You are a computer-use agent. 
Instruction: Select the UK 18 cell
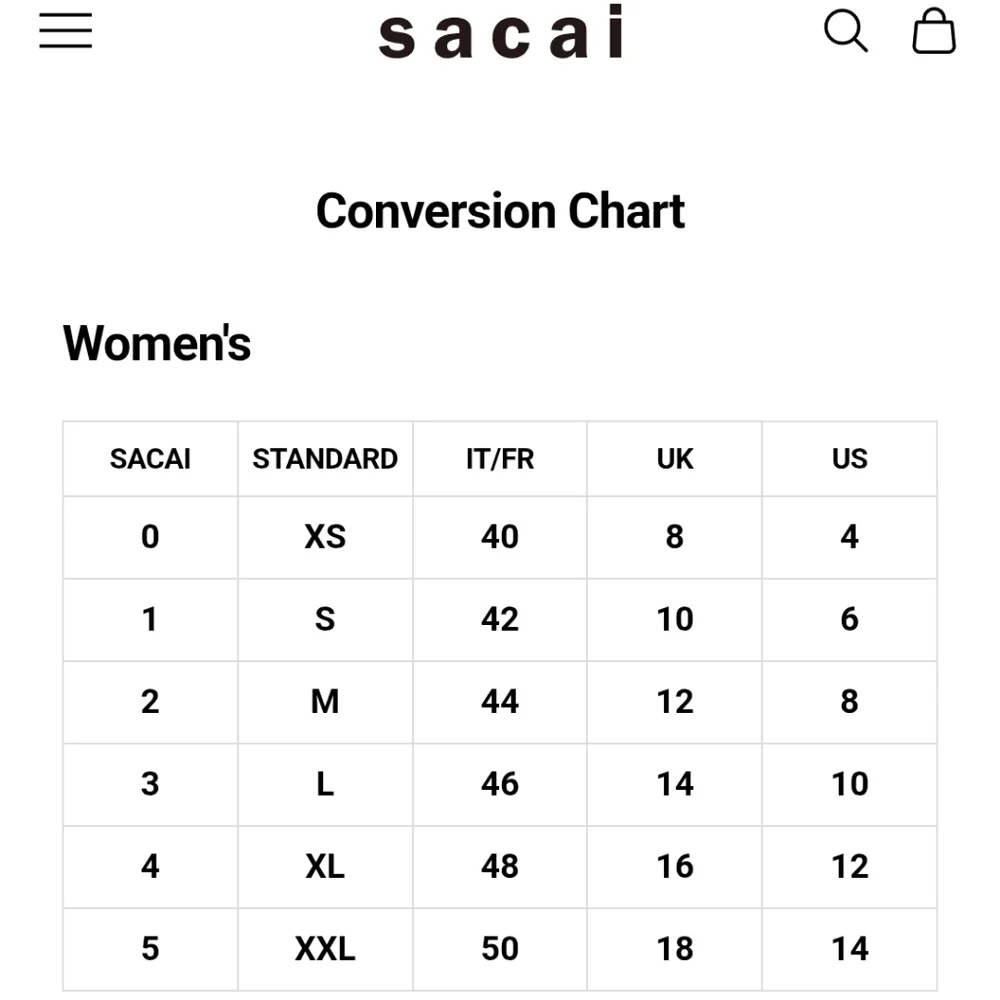pos(675,949)
